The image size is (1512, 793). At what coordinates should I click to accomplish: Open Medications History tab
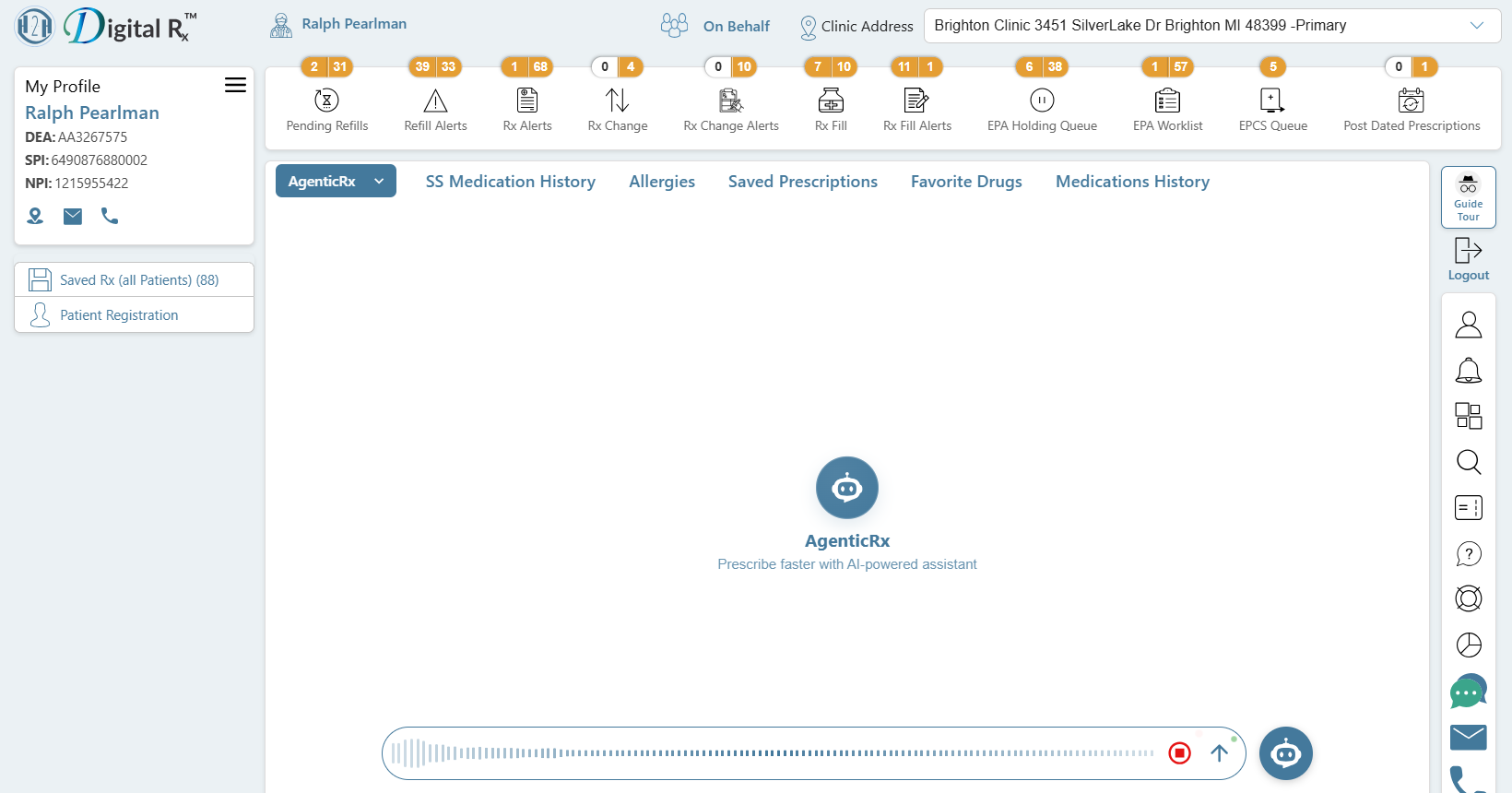1132,182
